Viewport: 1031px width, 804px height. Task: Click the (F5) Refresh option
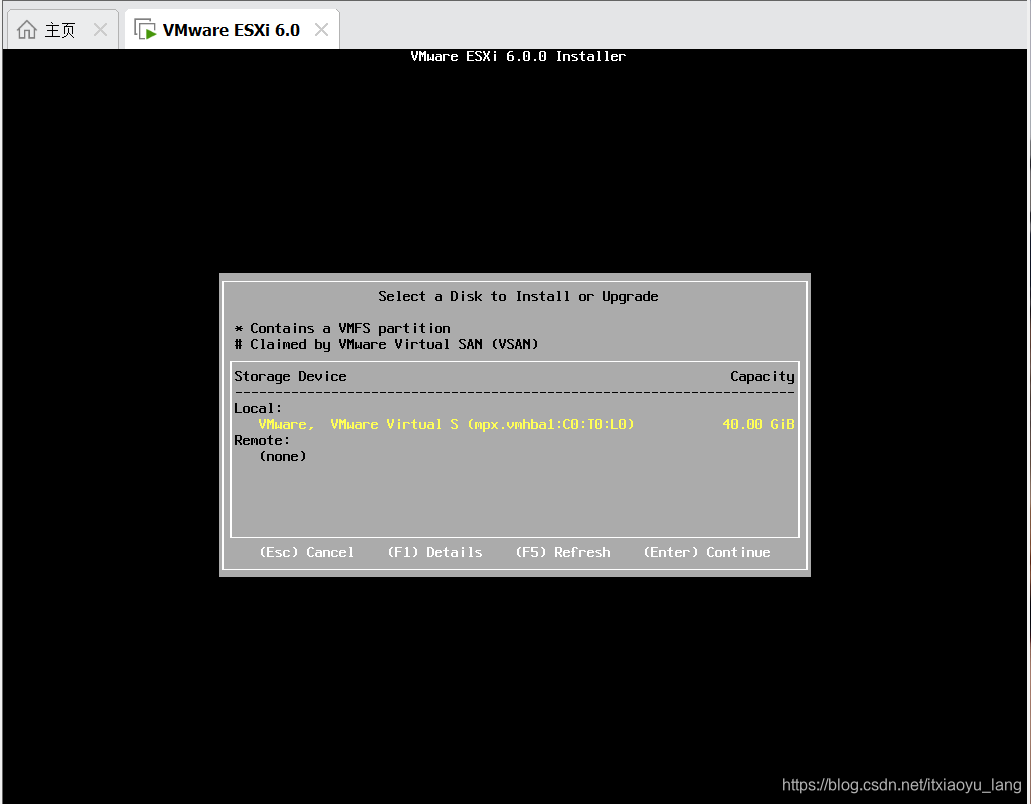563,552
